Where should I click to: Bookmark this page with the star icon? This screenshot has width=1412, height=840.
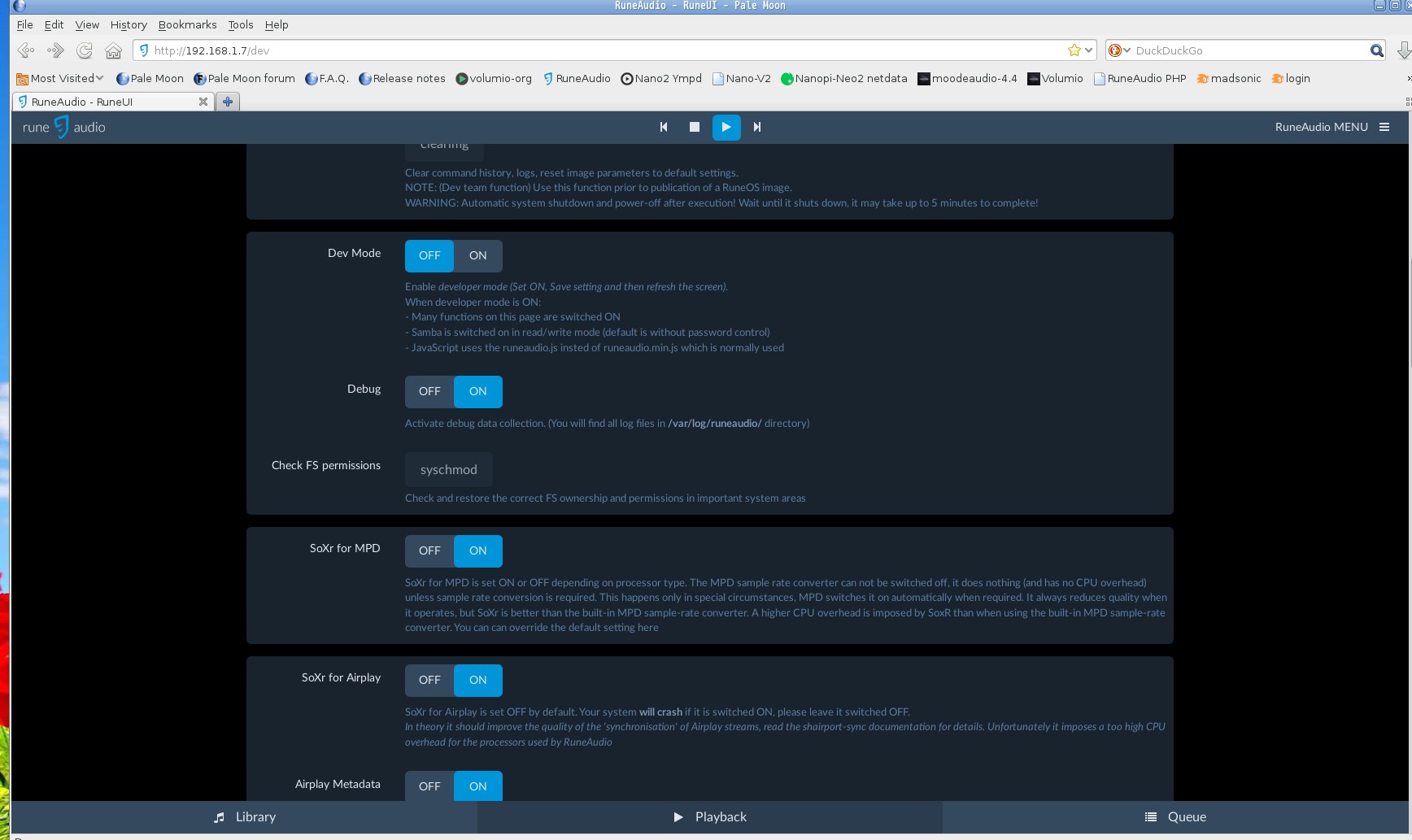tap(1074, 50)
